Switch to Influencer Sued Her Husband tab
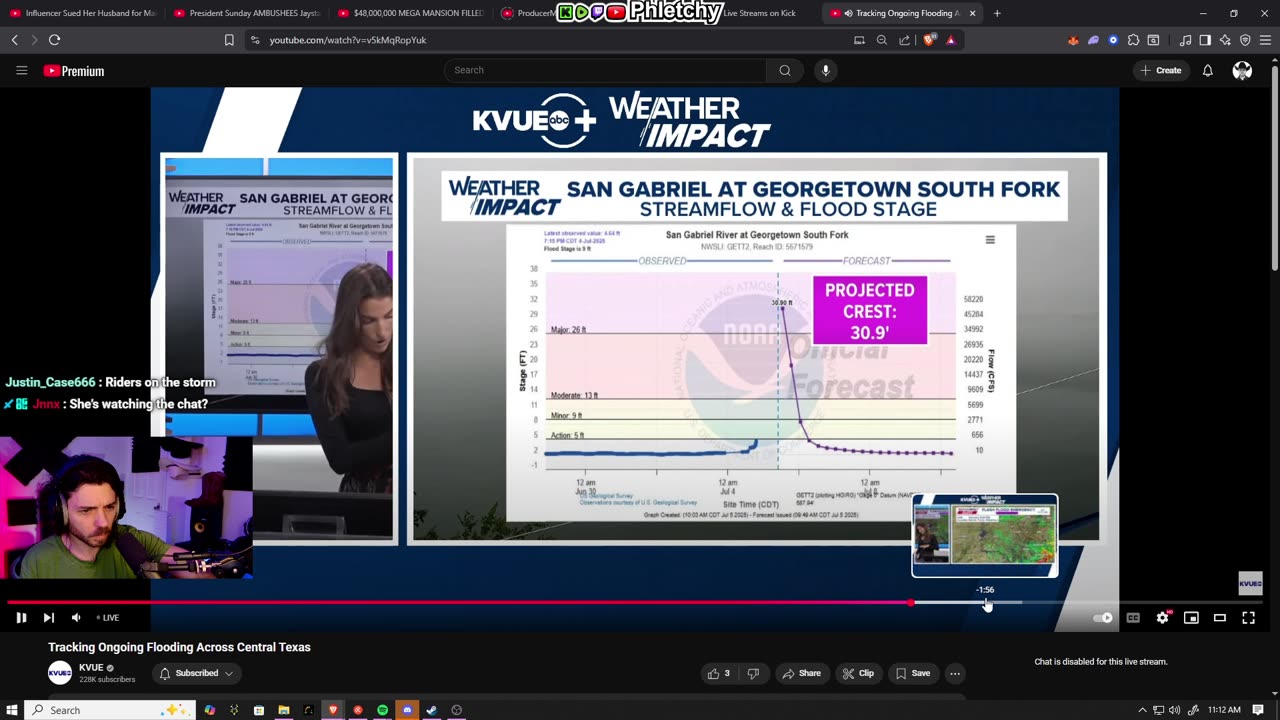The height and width of the screenshot is (720, 1280). [82, 13]
